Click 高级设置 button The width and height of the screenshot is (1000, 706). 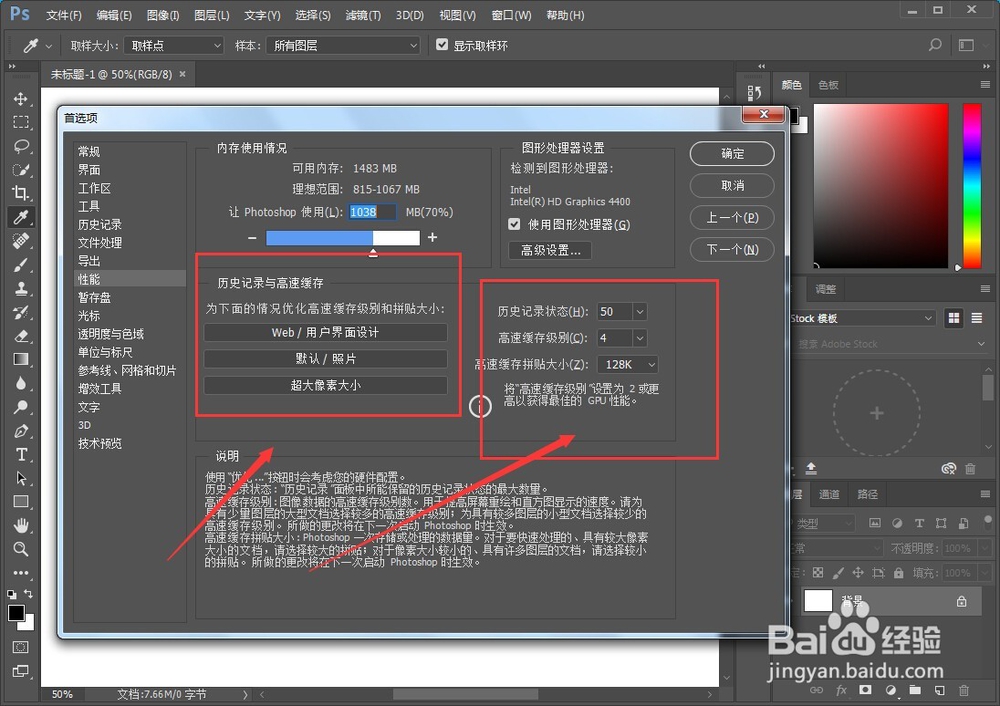pyautogui.click(x=550, y=250)
